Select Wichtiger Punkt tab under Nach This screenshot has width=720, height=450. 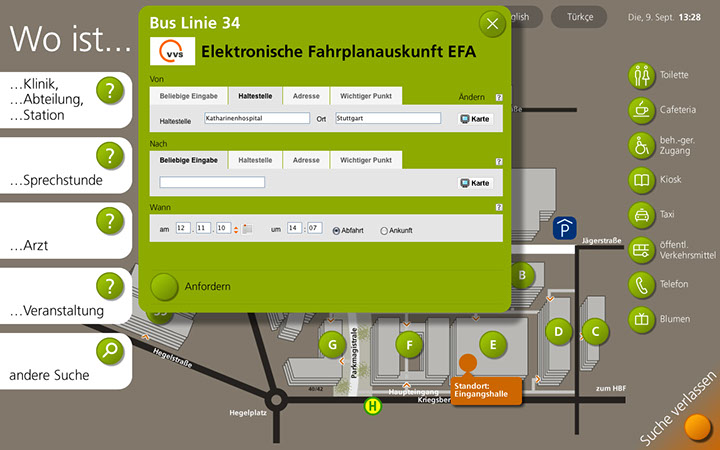click(366, 160)
